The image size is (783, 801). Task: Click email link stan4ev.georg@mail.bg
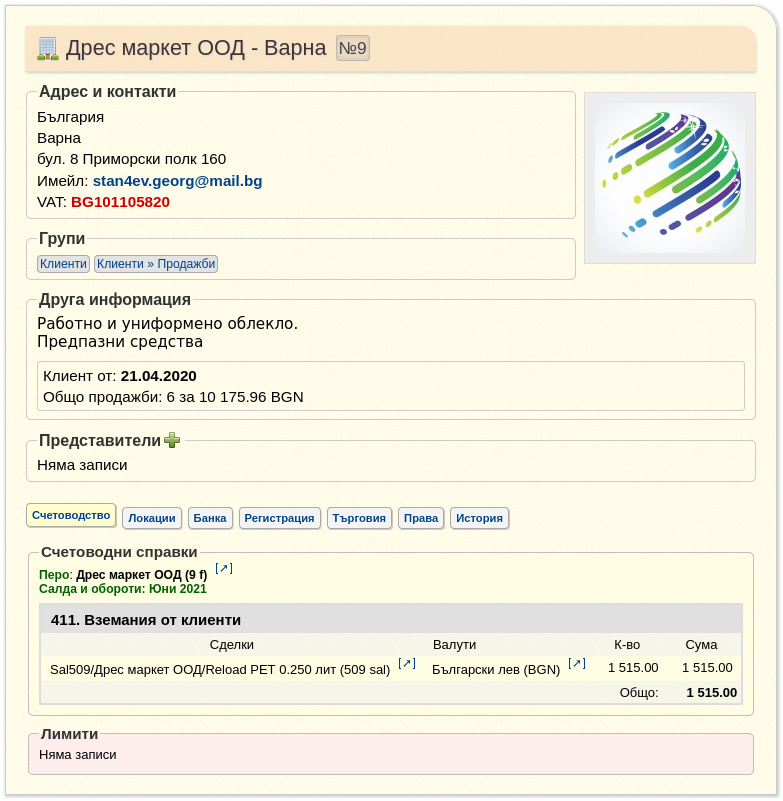click(x=177, y=181)
